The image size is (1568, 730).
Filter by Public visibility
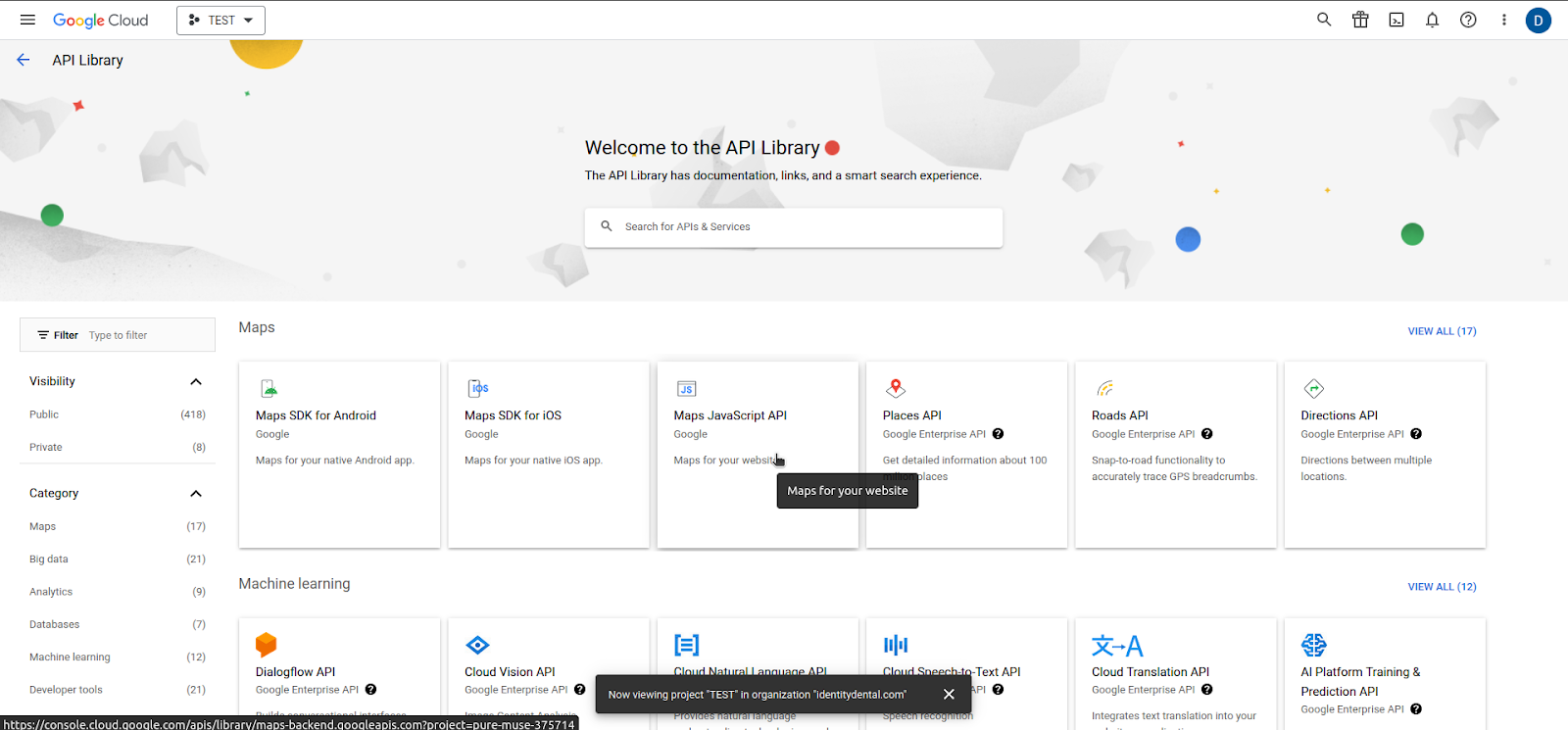point(44,414)
